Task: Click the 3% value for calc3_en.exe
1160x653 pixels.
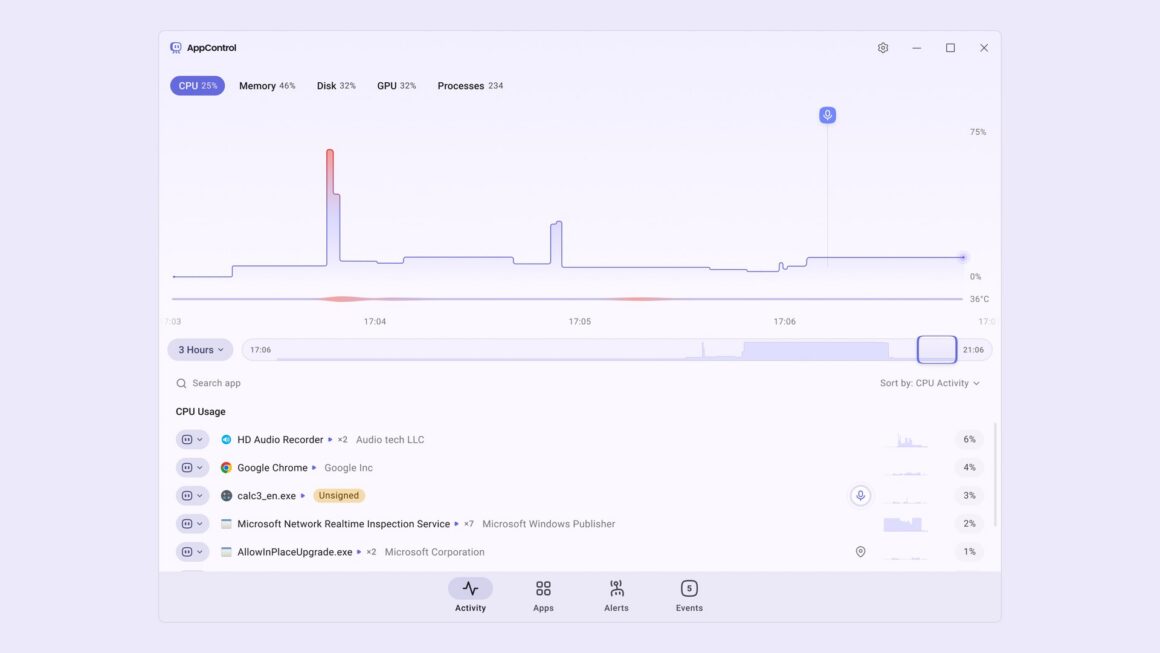Action: [969, 495]
